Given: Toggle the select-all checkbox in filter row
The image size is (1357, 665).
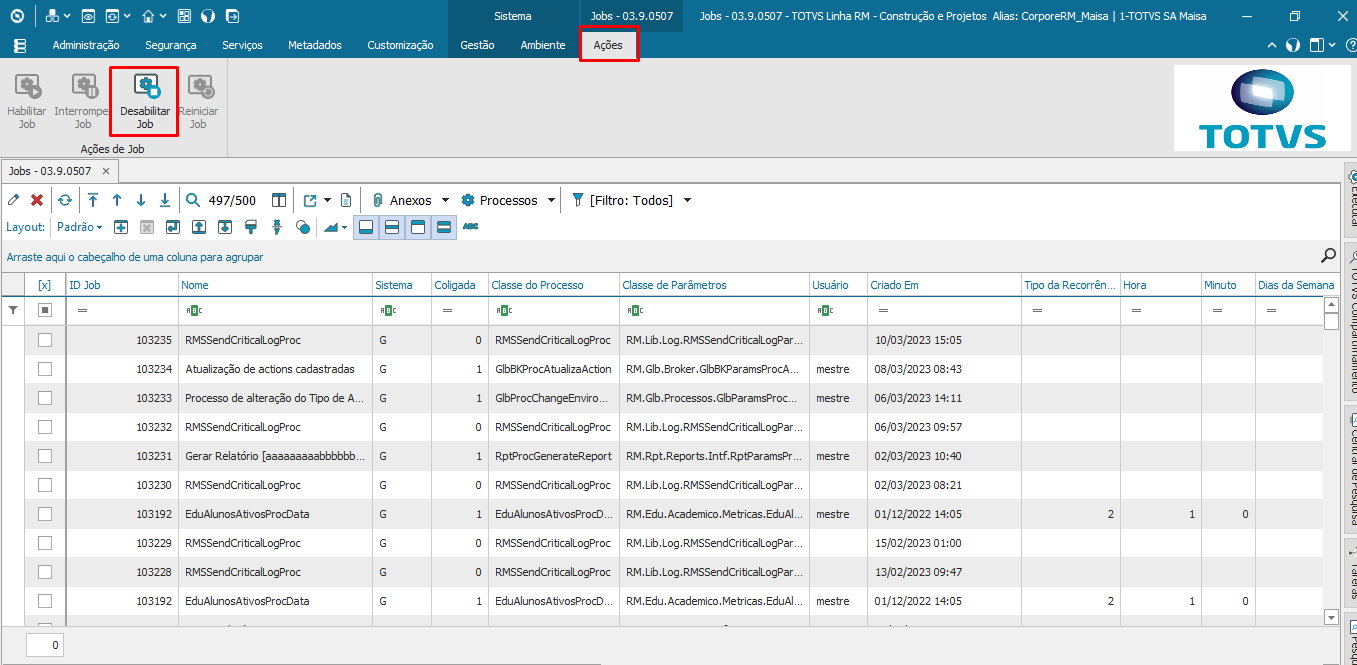Looking at the screenshot, I should tap(44, 310).
